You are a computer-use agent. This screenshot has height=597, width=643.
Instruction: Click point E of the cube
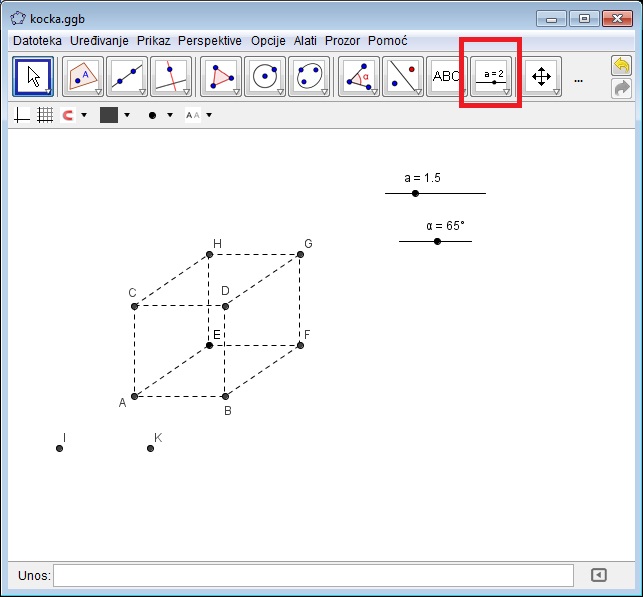209,345
